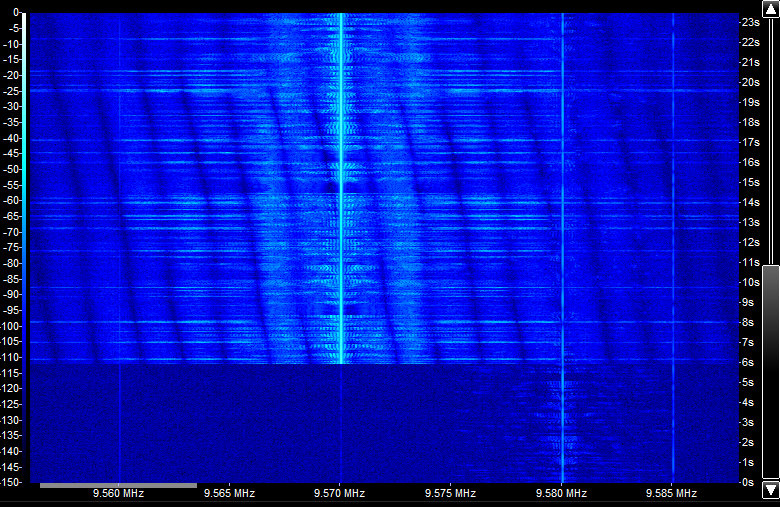The image size is (780, 507).
Task: Click the scroll up arrow button
Action: coord(771,9)
